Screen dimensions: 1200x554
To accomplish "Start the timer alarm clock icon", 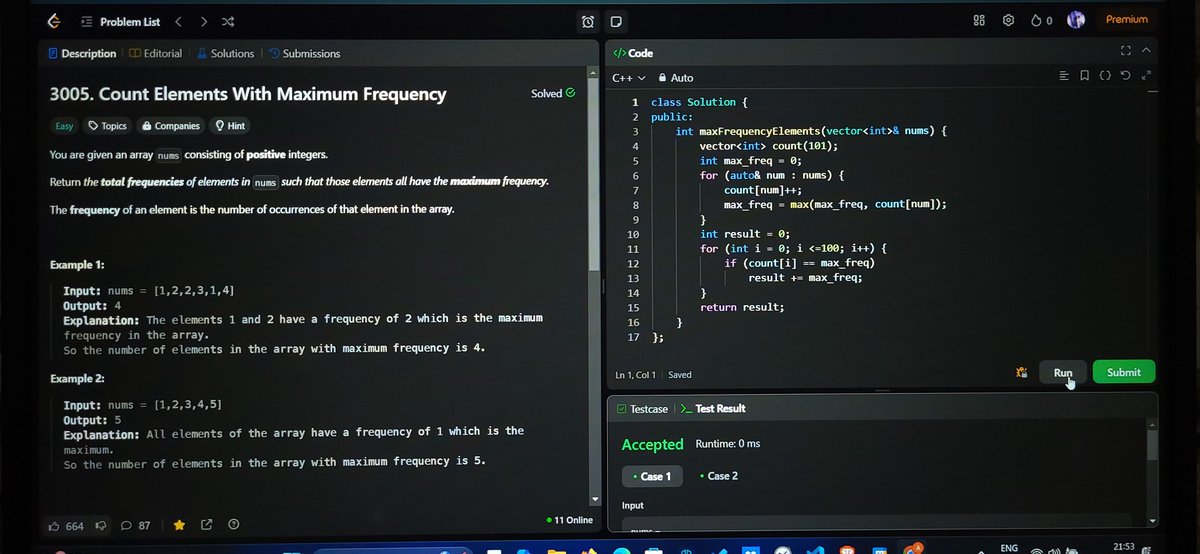I will click(588, 21).
